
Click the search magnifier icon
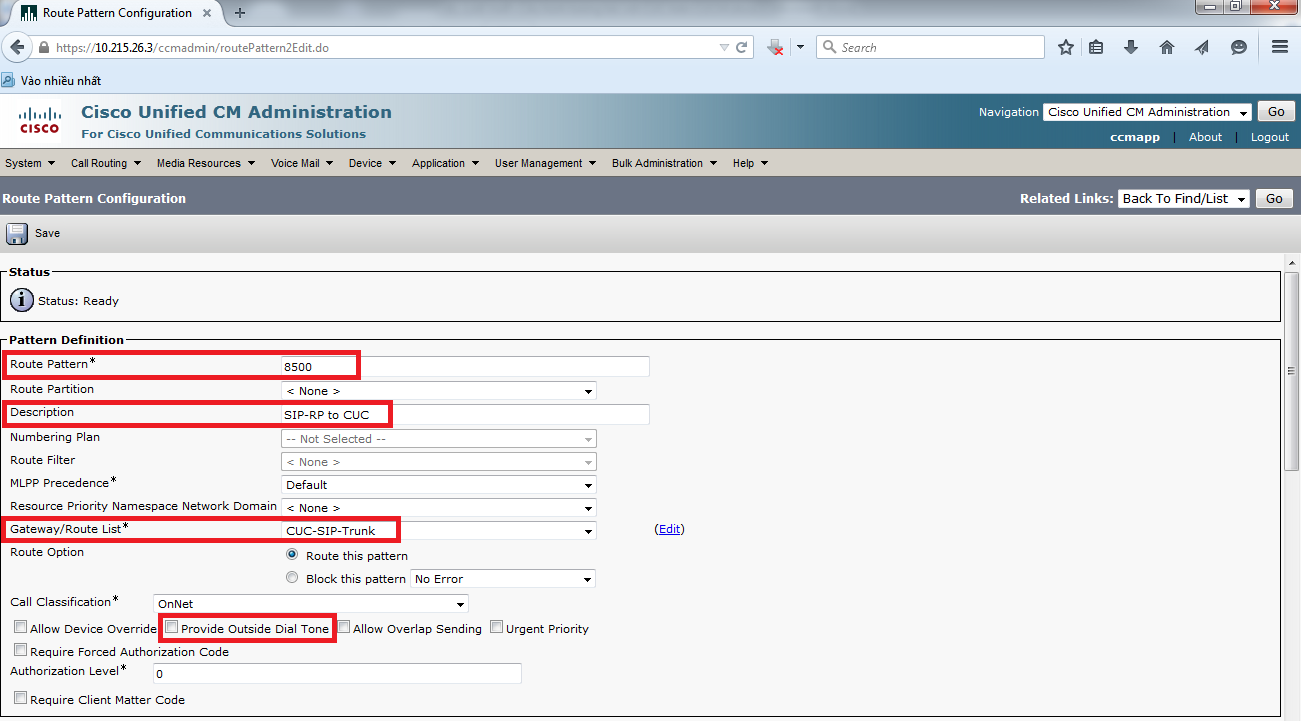[829, 47]
